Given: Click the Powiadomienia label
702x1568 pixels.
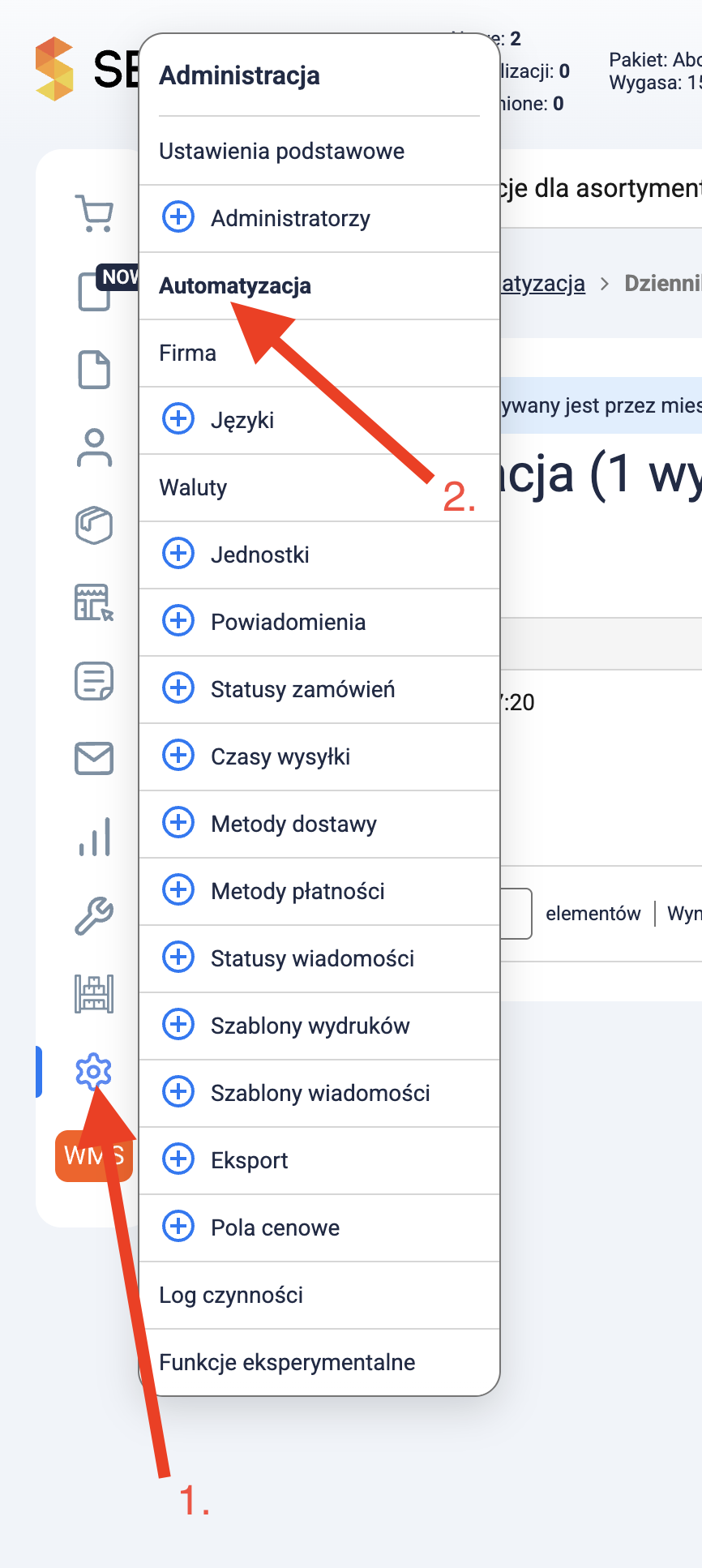Looking at the screenshot, I should tap(288, 622).
